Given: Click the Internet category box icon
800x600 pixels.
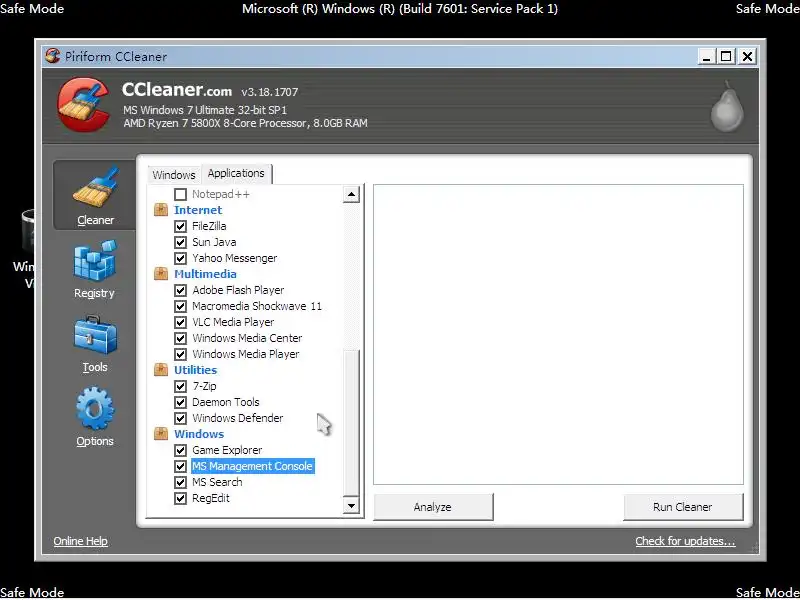Looking at the screenshot, I should 161,210.
